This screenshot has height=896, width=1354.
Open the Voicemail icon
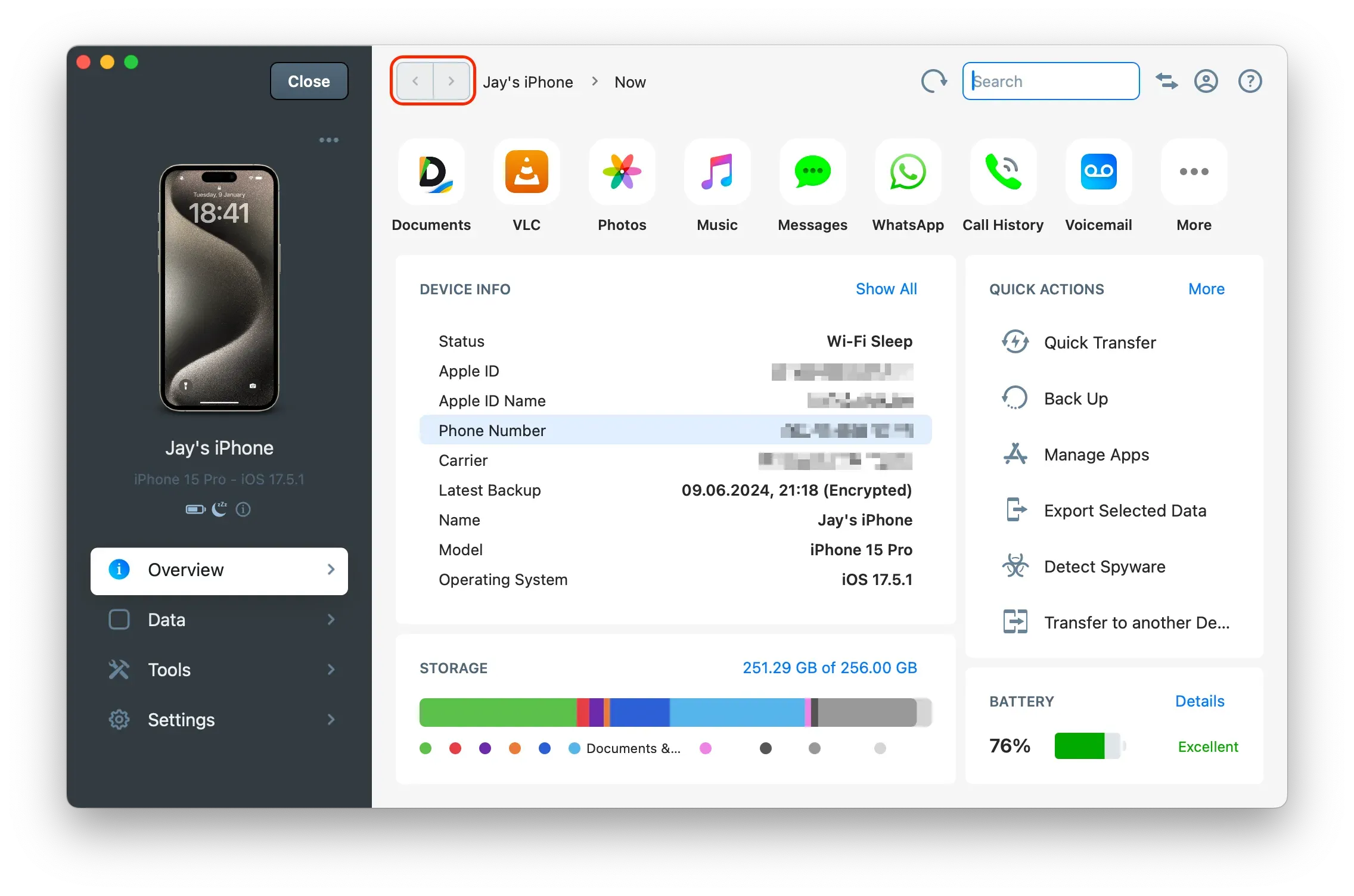coord(1098,172)
